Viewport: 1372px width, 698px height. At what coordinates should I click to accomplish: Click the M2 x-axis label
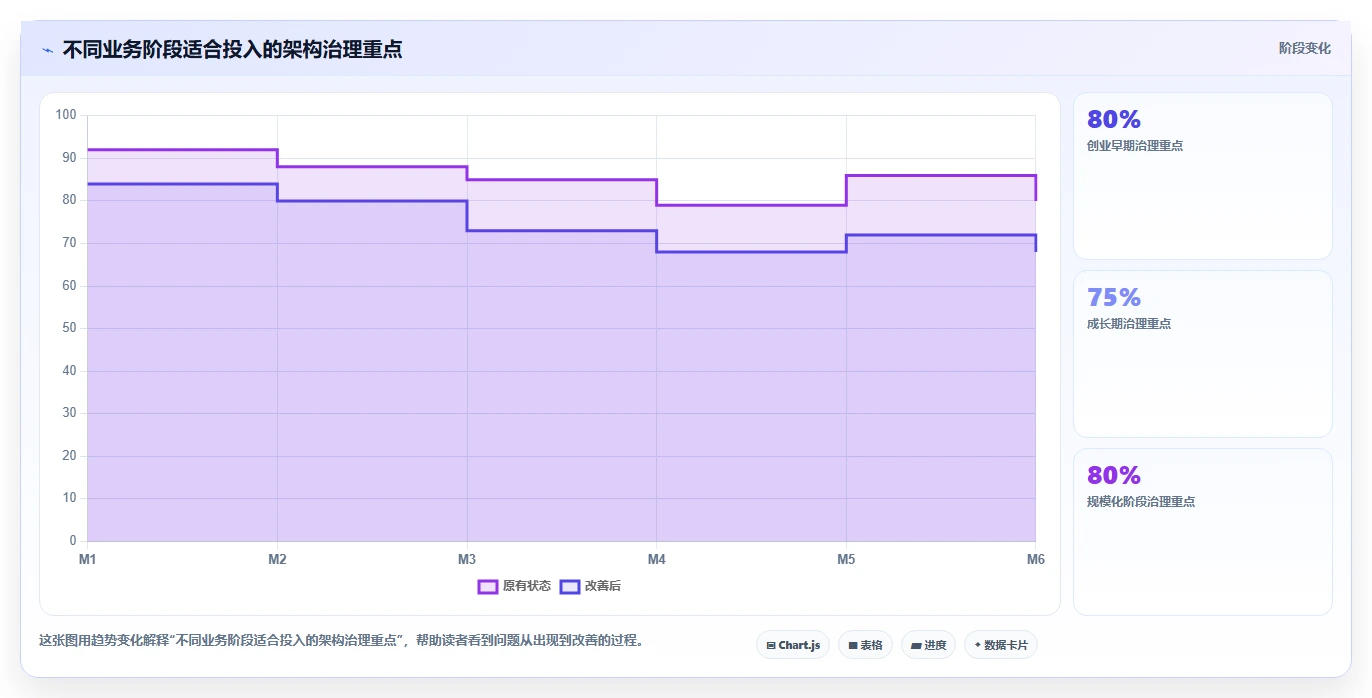(x=277, y=559)
